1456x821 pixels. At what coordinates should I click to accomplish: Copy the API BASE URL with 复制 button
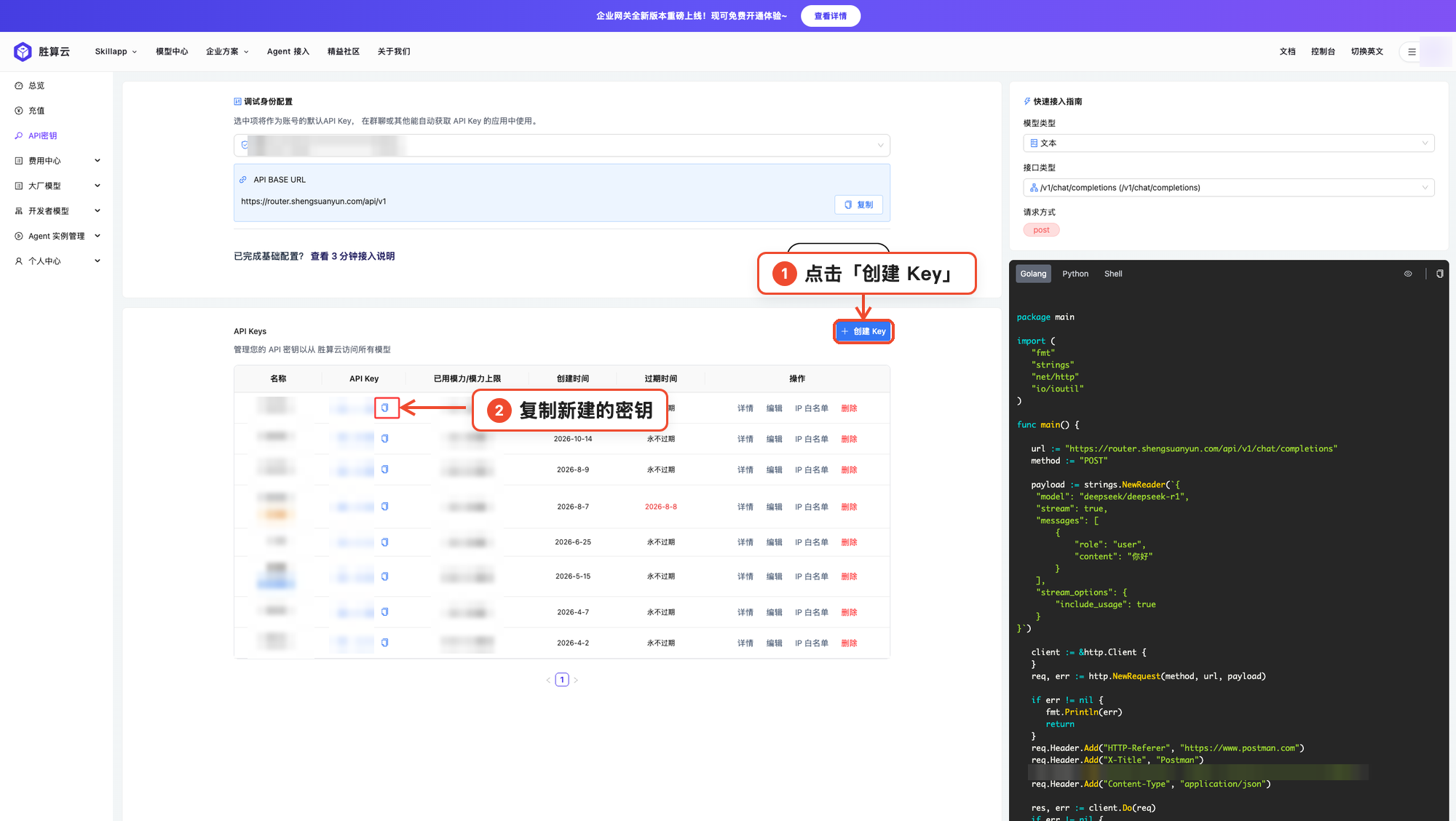(858, 205)
